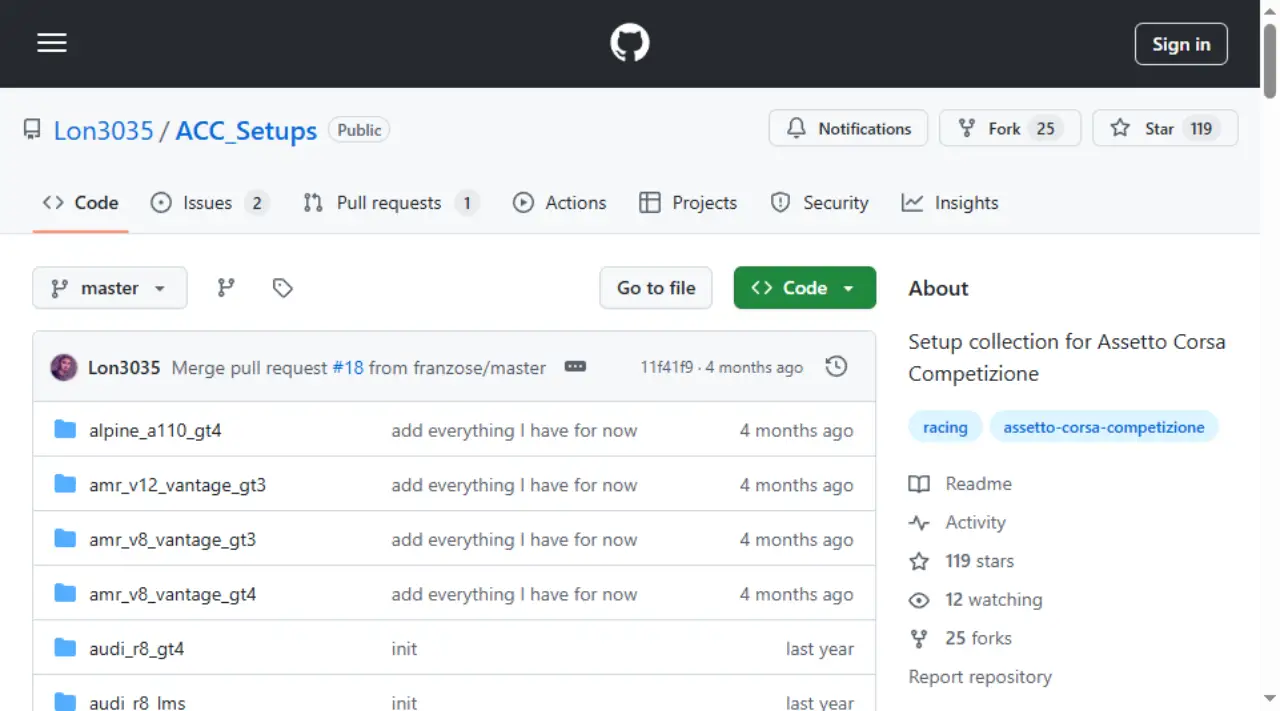1280x711 pixels.
Task: Click the amr_v8_vantage_gt3 folder icon
Action: point(65,539)
